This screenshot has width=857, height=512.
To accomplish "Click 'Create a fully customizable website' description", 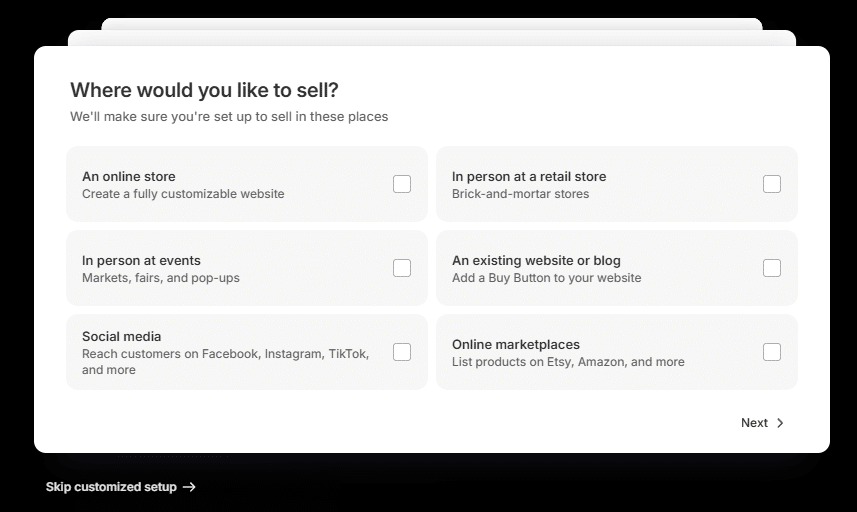I will point(183,194).
